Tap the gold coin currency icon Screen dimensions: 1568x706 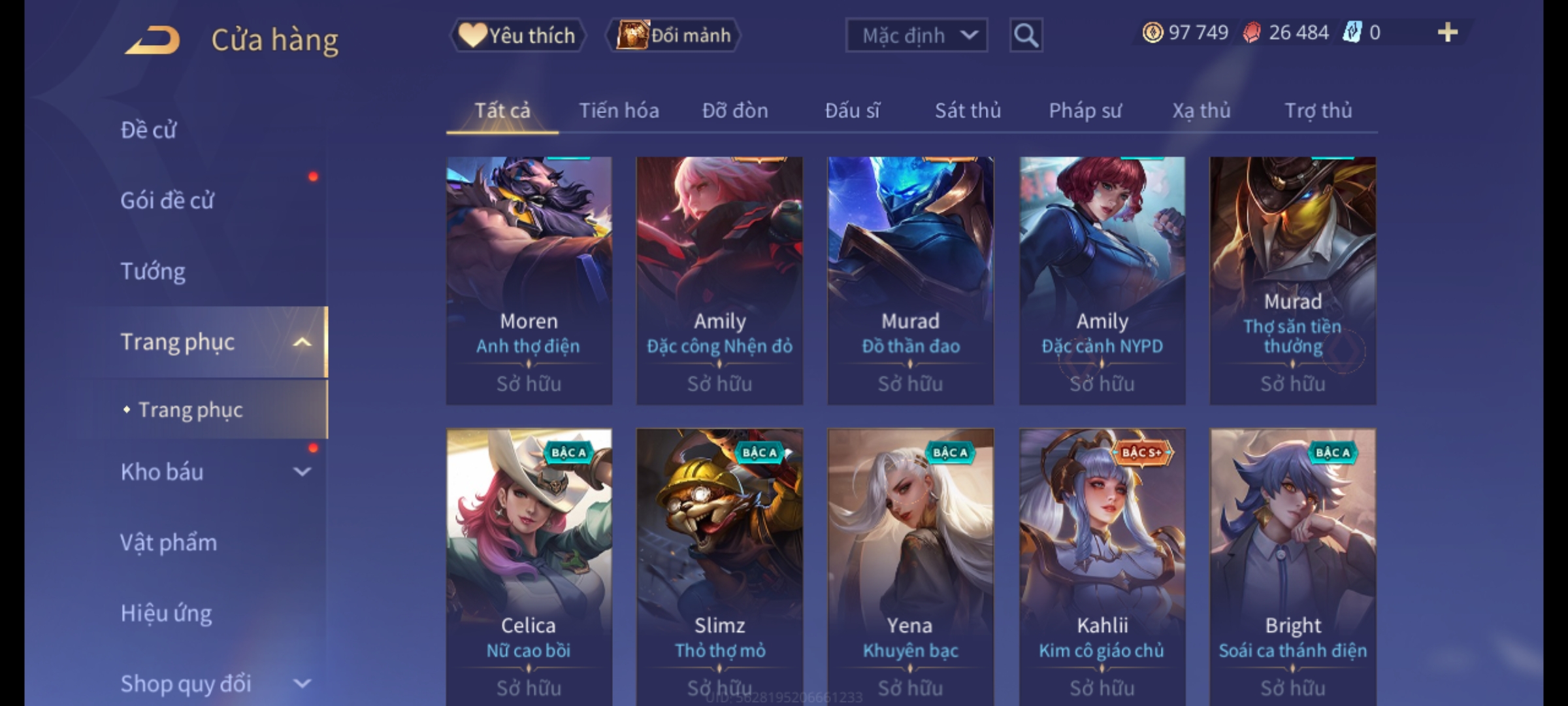pos(1152,33)
